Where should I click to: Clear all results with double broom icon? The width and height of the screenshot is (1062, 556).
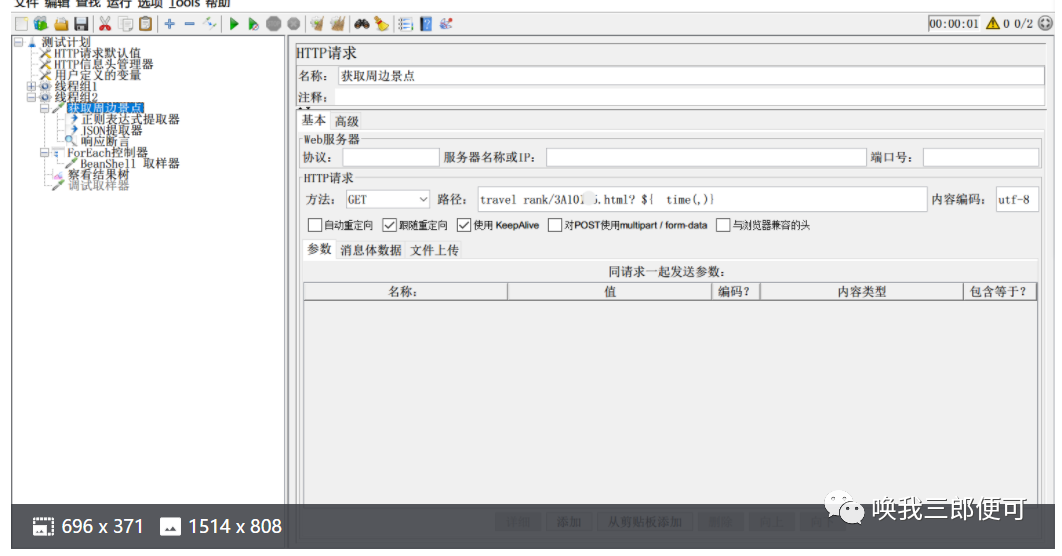(337, 24)
